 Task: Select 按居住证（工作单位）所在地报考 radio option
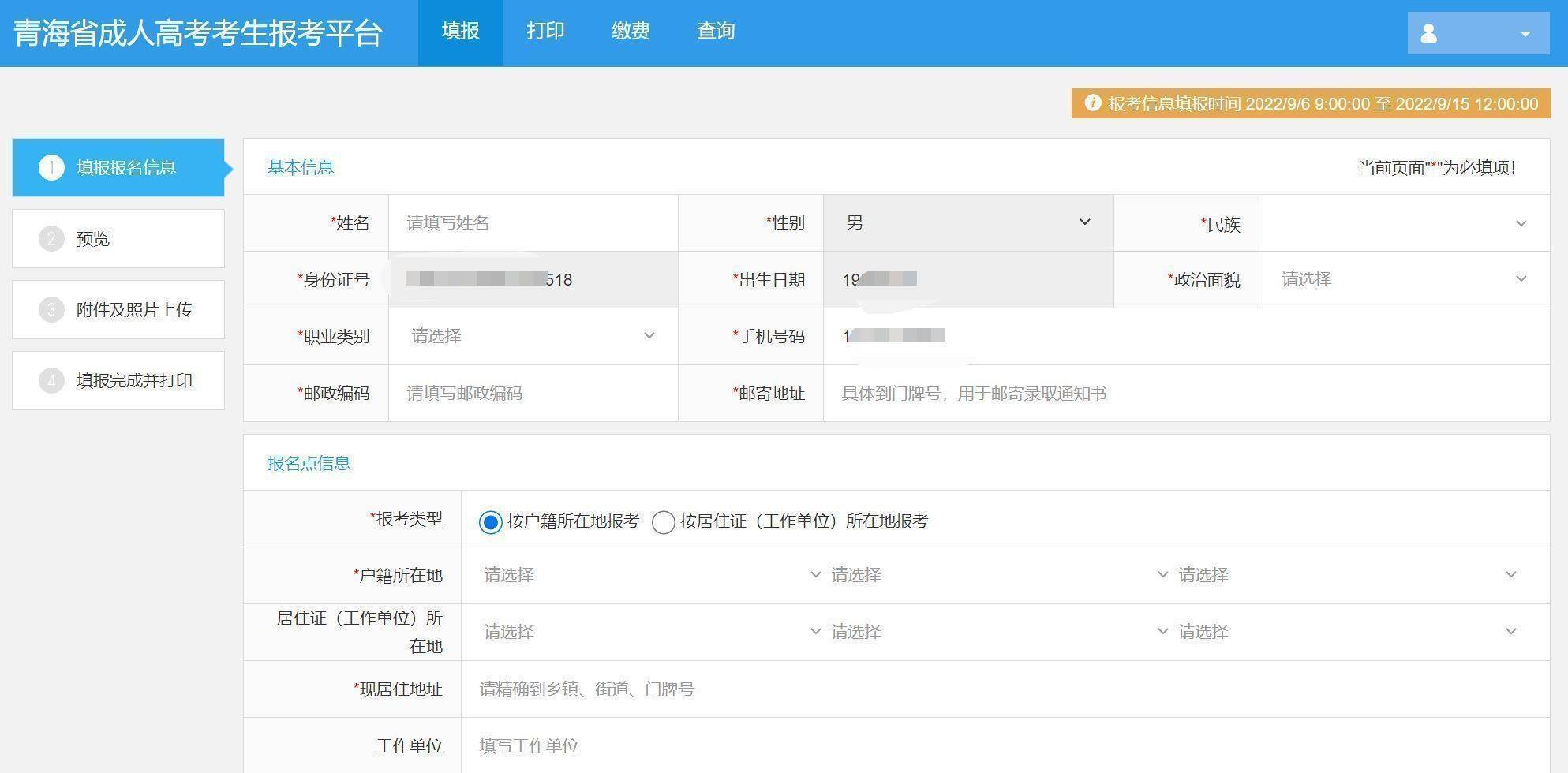(663, 522)
